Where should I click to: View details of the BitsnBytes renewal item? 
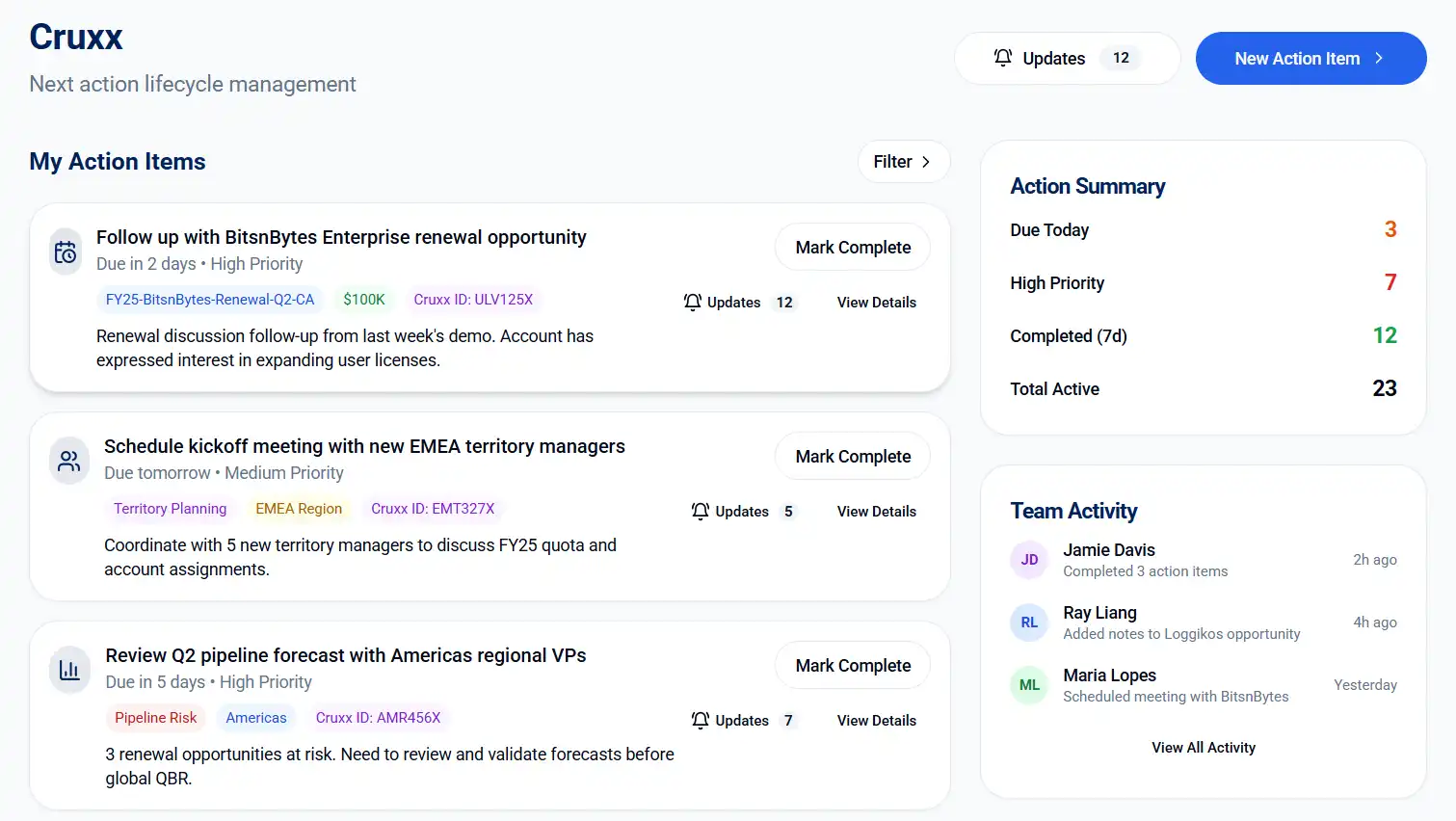click(876, 303)
